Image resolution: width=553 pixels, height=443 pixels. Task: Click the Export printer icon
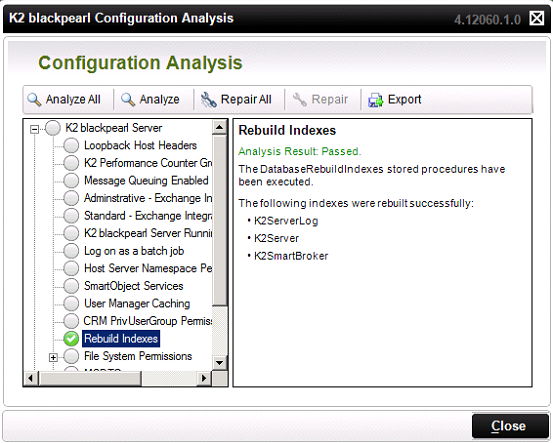pos(375,100)
